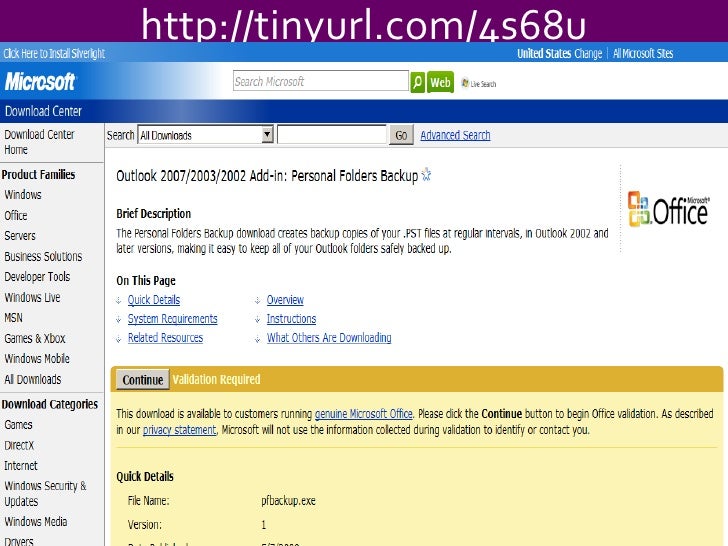This screenshot has height=546, width=728.
Task: Select Internet in the sidebar
Action: (x=21, y=466)
